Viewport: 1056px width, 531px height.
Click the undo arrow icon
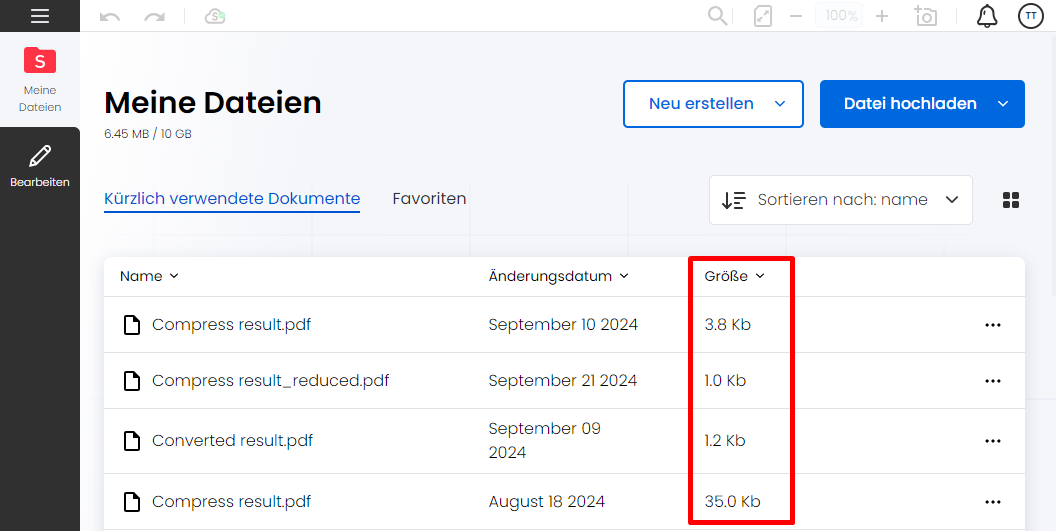pyautogui.click(x=110, y=16)
